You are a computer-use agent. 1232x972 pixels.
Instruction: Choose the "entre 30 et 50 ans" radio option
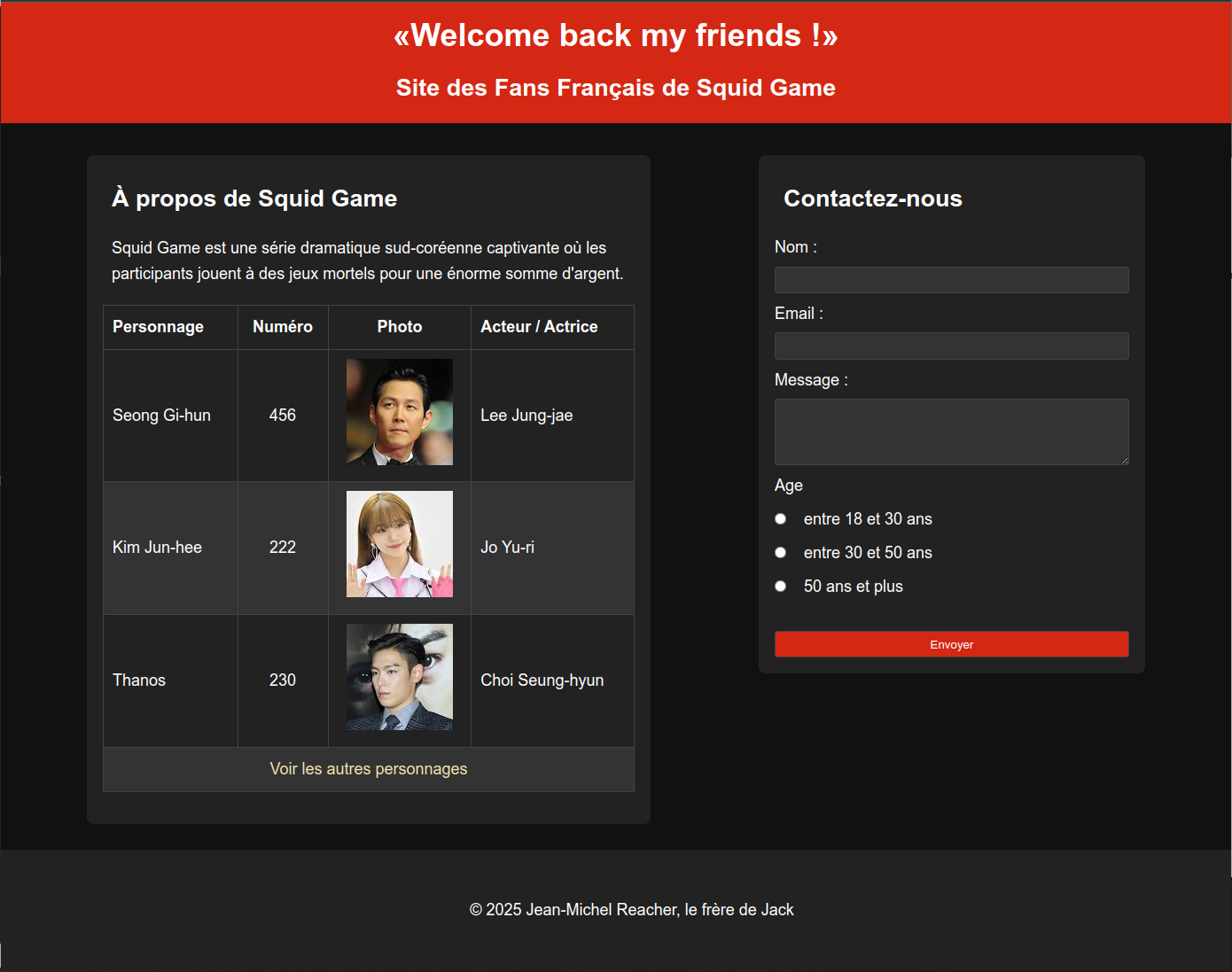click(x=781, y=553)
